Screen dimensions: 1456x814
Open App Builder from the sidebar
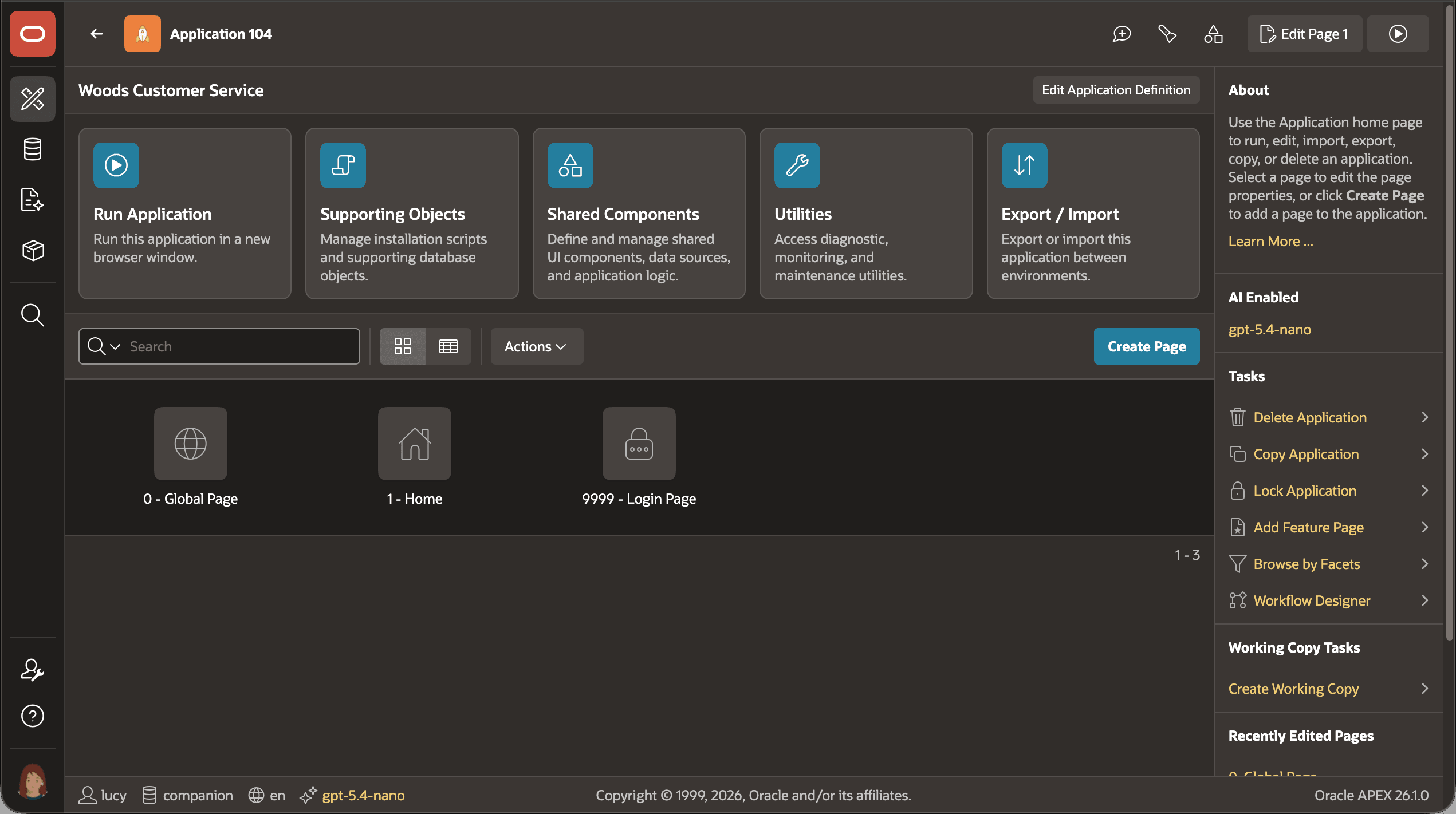coord(33,98)
